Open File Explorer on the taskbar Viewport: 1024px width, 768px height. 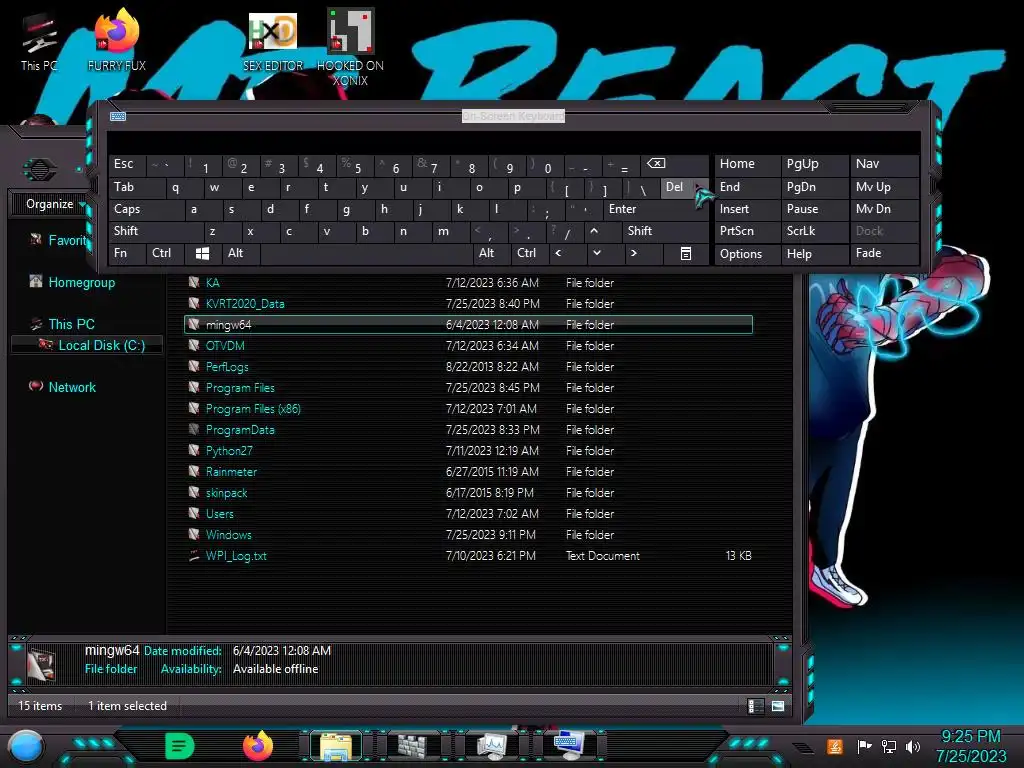[x=336, y=746]
